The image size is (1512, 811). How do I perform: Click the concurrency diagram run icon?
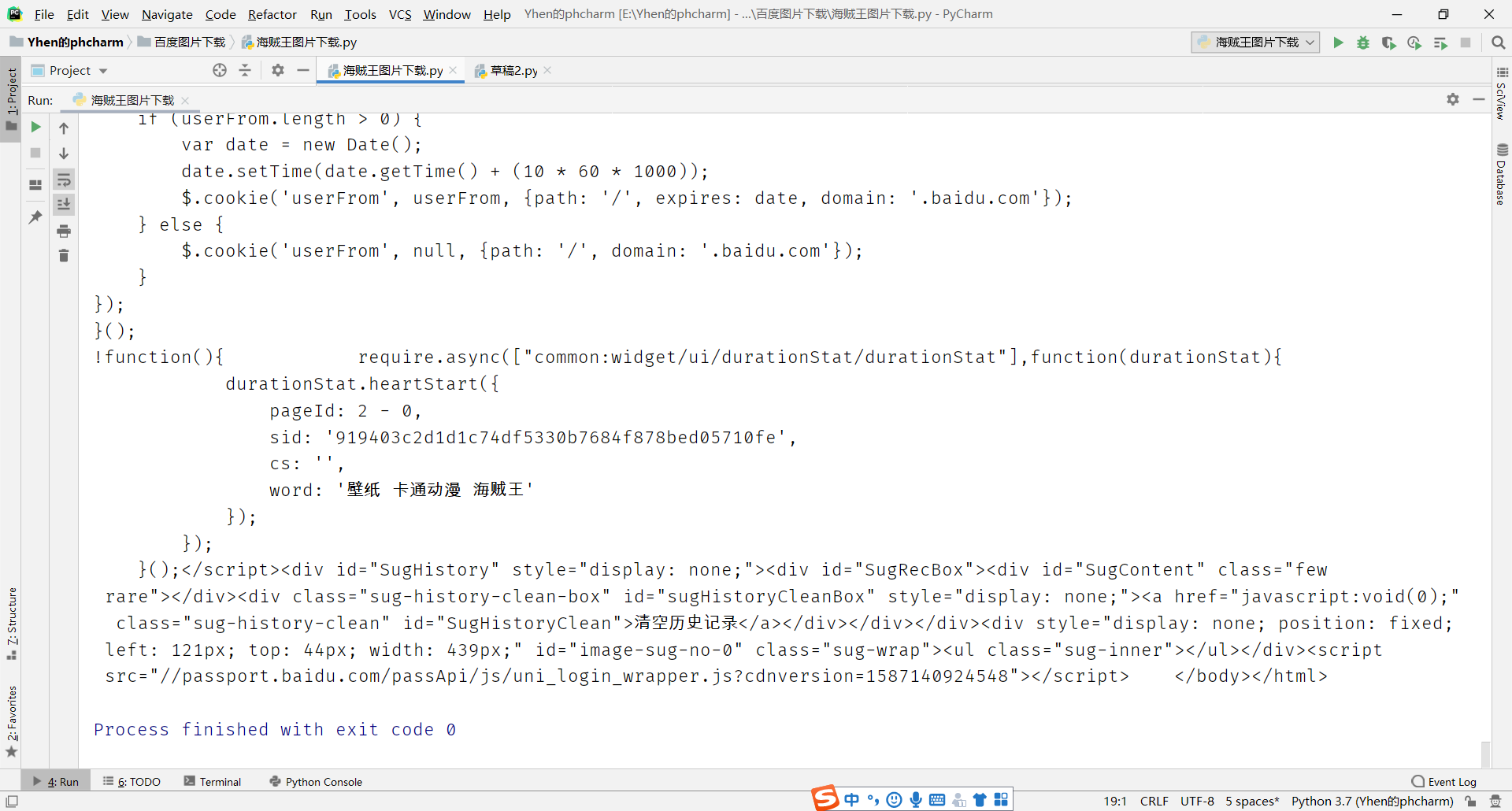tap(1440, 43)
